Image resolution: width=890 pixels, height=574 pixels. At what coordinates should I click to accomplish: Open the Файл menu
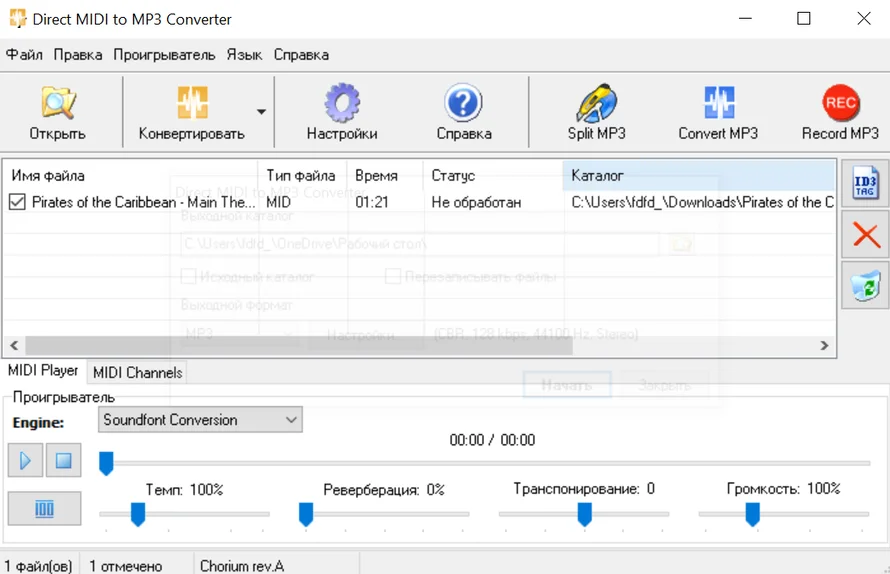(x=24, y=55)
